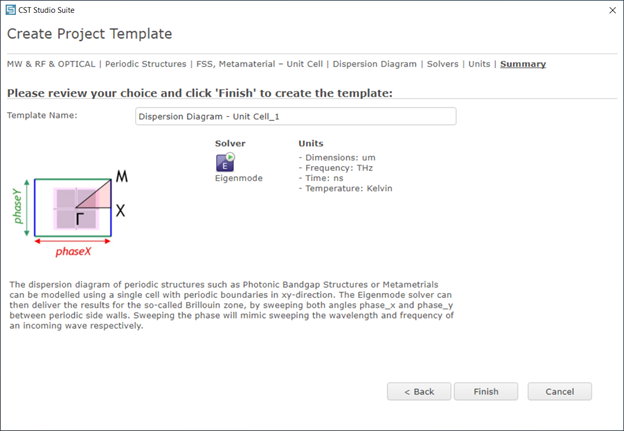The image size is (624, 431).
Task: Cancel the template creation dialog
Action: (560, 392)
